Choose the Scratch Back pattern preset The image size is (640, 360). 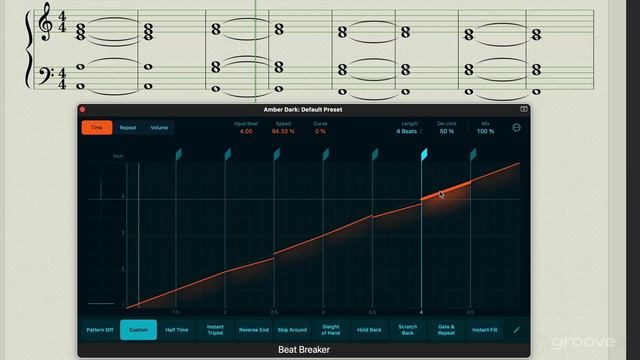coord(408,330)
